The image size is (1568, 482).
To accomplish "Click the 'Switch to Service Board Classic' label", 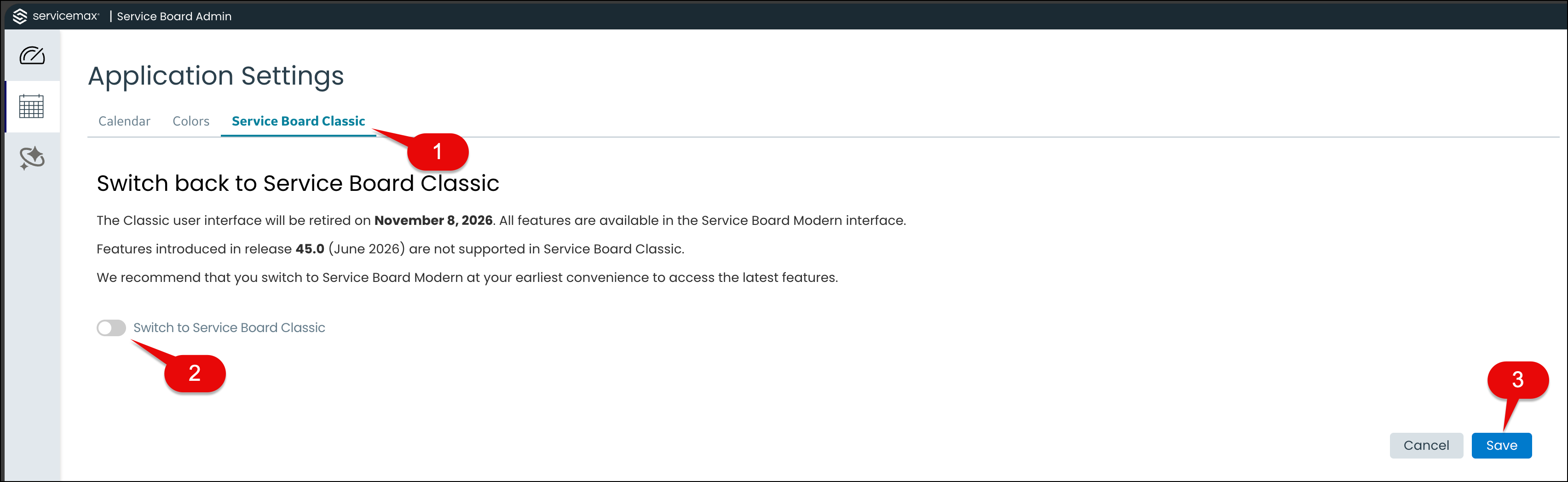I will (x=230, y=328).
